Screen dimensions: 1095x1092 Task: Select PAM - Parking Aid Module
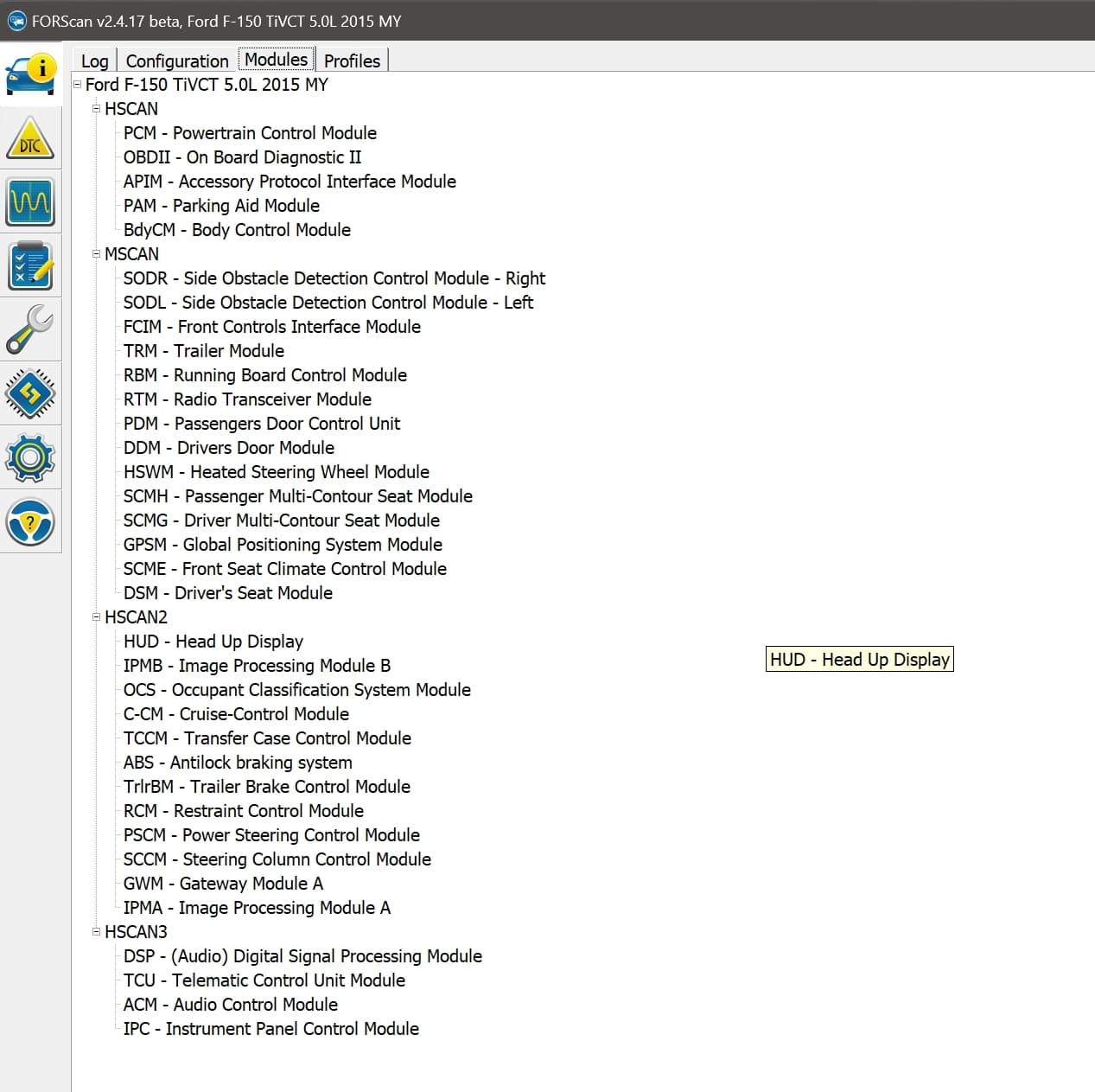pos(221,206)
